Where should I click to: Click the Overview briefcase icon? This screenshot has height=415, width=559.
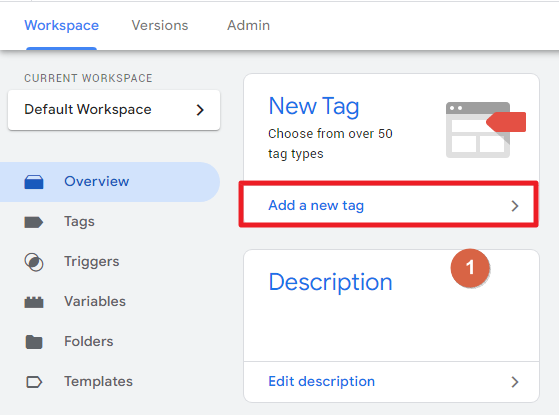tap(34, 181)
